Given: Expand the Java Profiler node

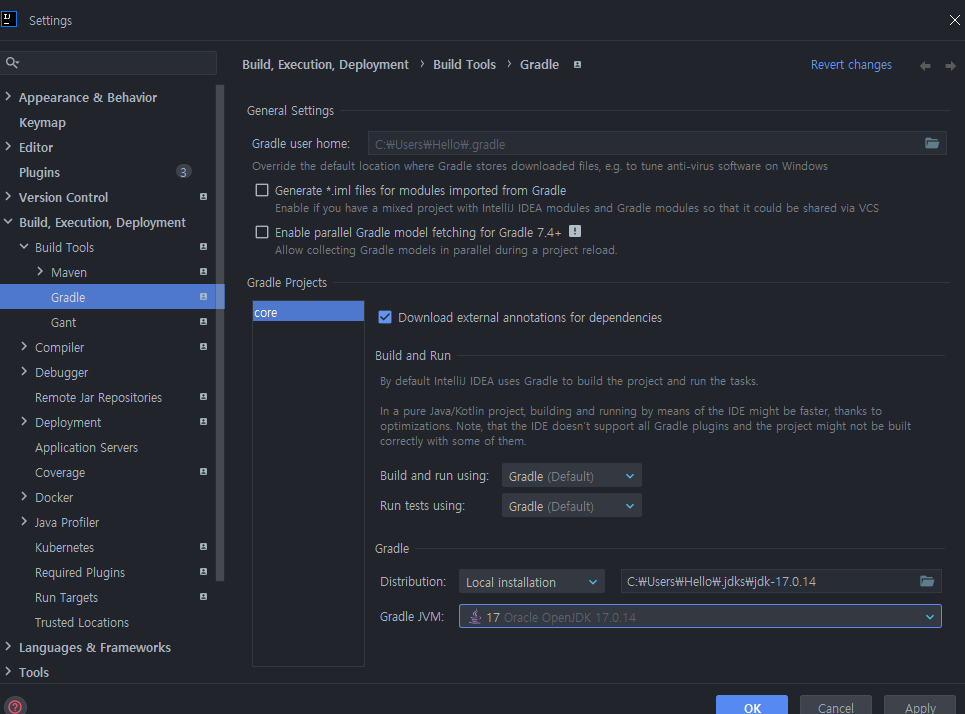Looking at the screenshot, I should coord(24,522).
